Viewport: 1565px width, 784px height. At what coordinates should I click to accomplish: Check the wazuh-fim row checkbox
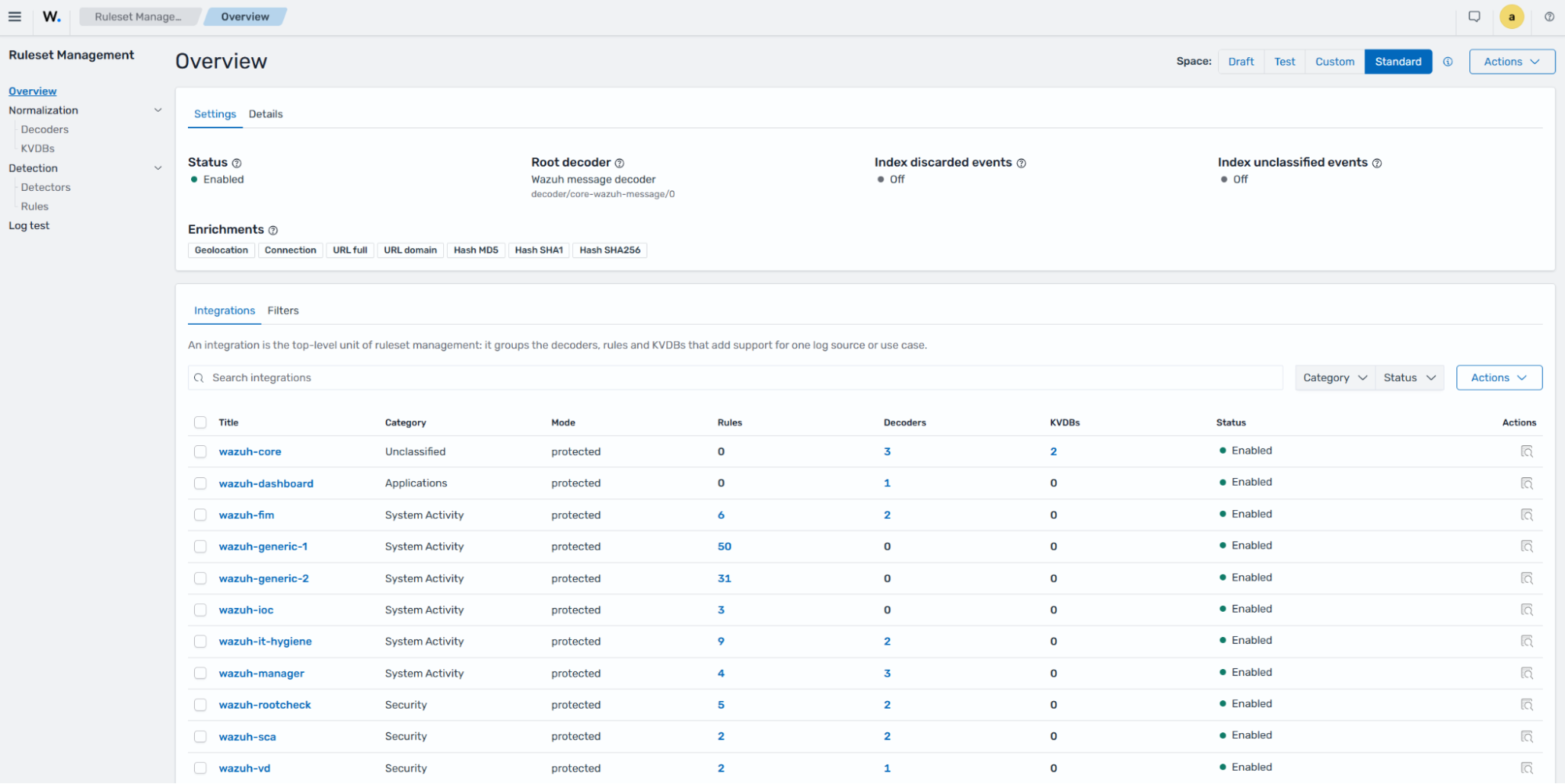[200, 515]
